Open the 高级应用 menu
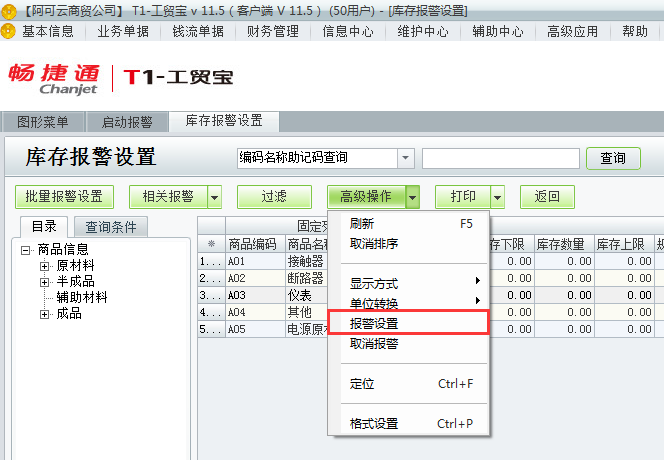This screenshot has width=664, height=460. (x=573, y=31)
